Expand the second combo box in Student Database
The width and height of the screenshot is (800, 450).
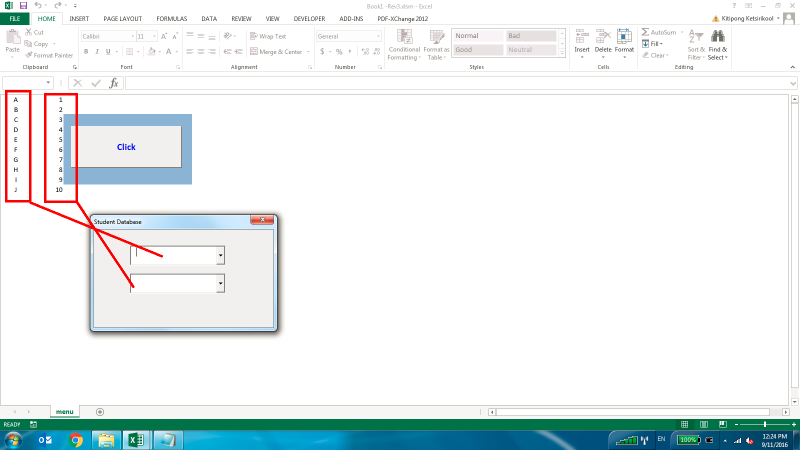tap(220, 284)
